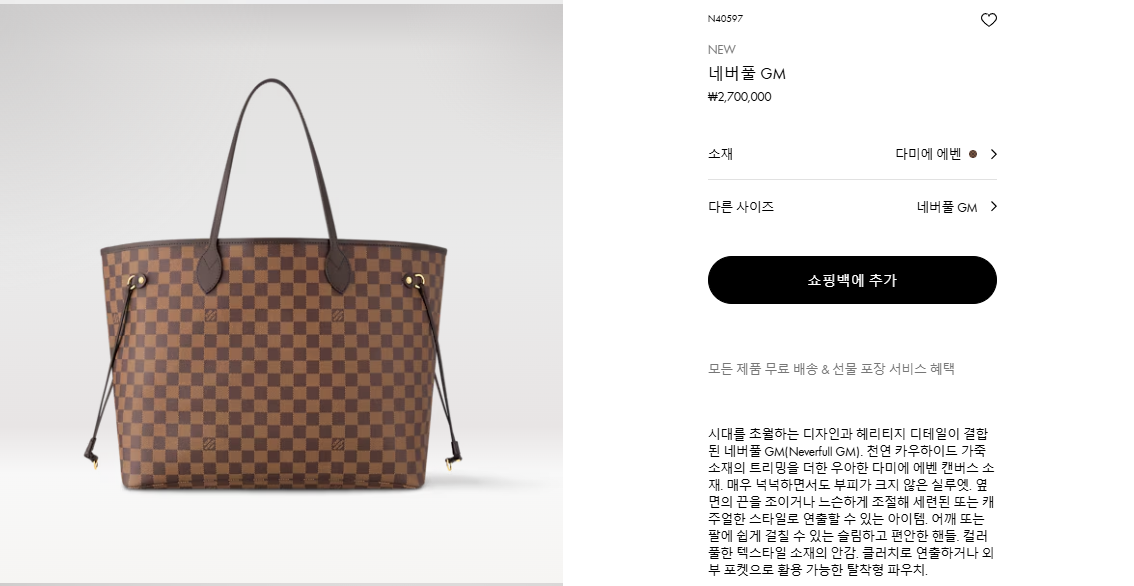Add the bag to wishlist via heart icon

point(988,20)
